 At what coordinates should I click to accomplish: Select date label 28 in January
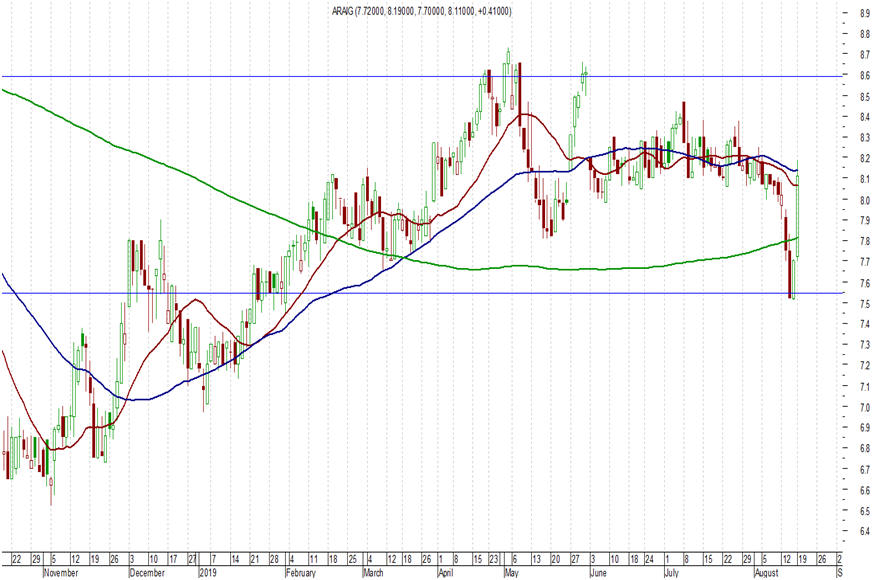point(274,559)
